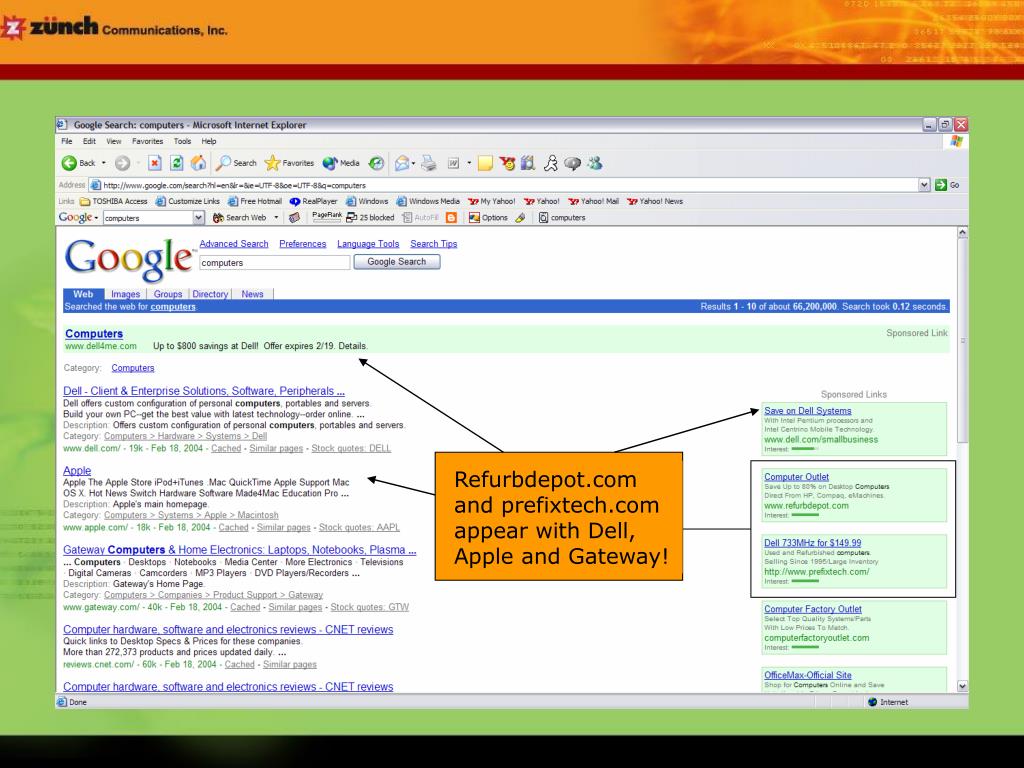Click the yellow note icon in toolbar
Image resolution: width=1024 pixels, height=768 pixels.
(x=485, y=163)
